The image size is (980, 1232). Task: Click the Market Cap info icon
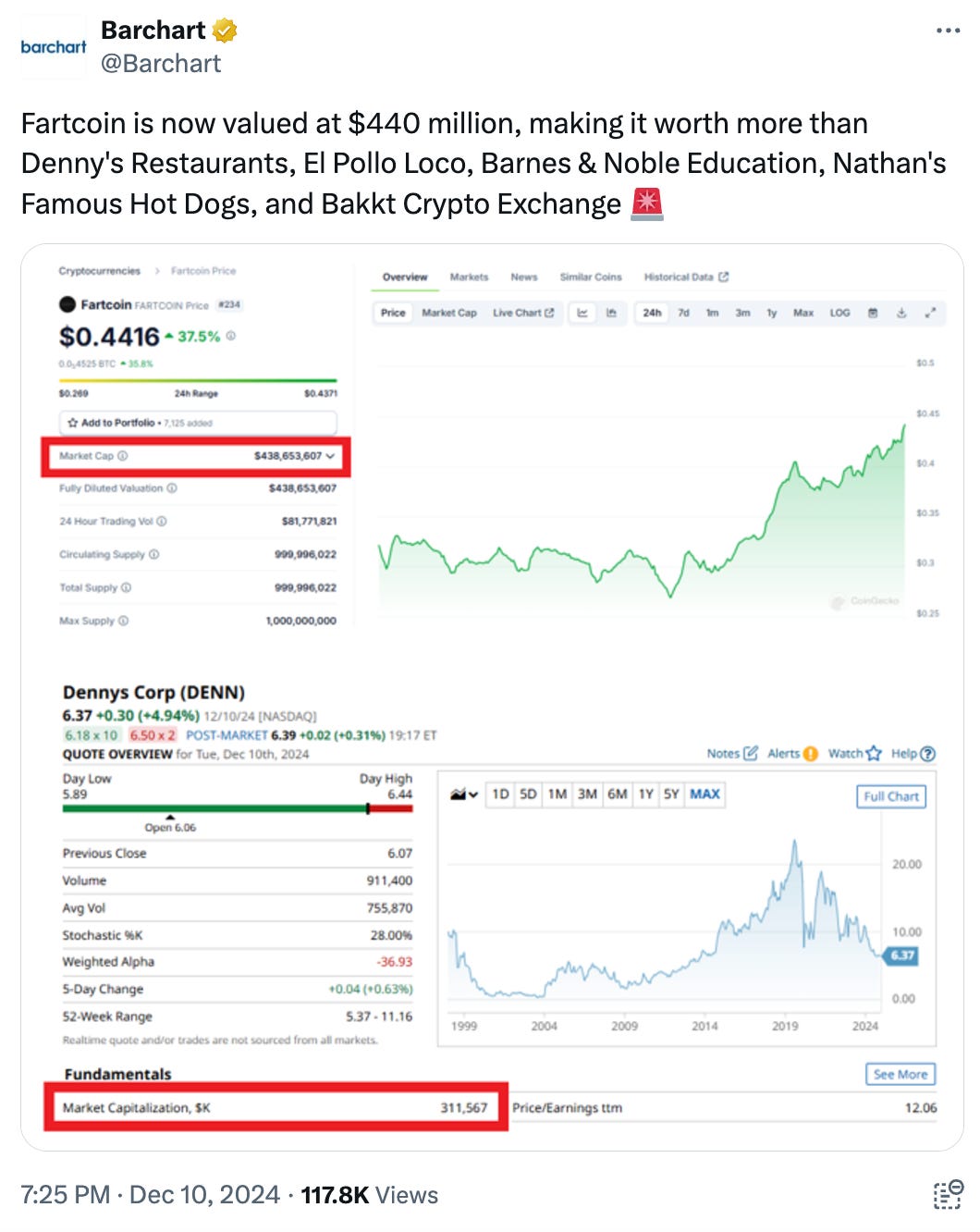123,456
